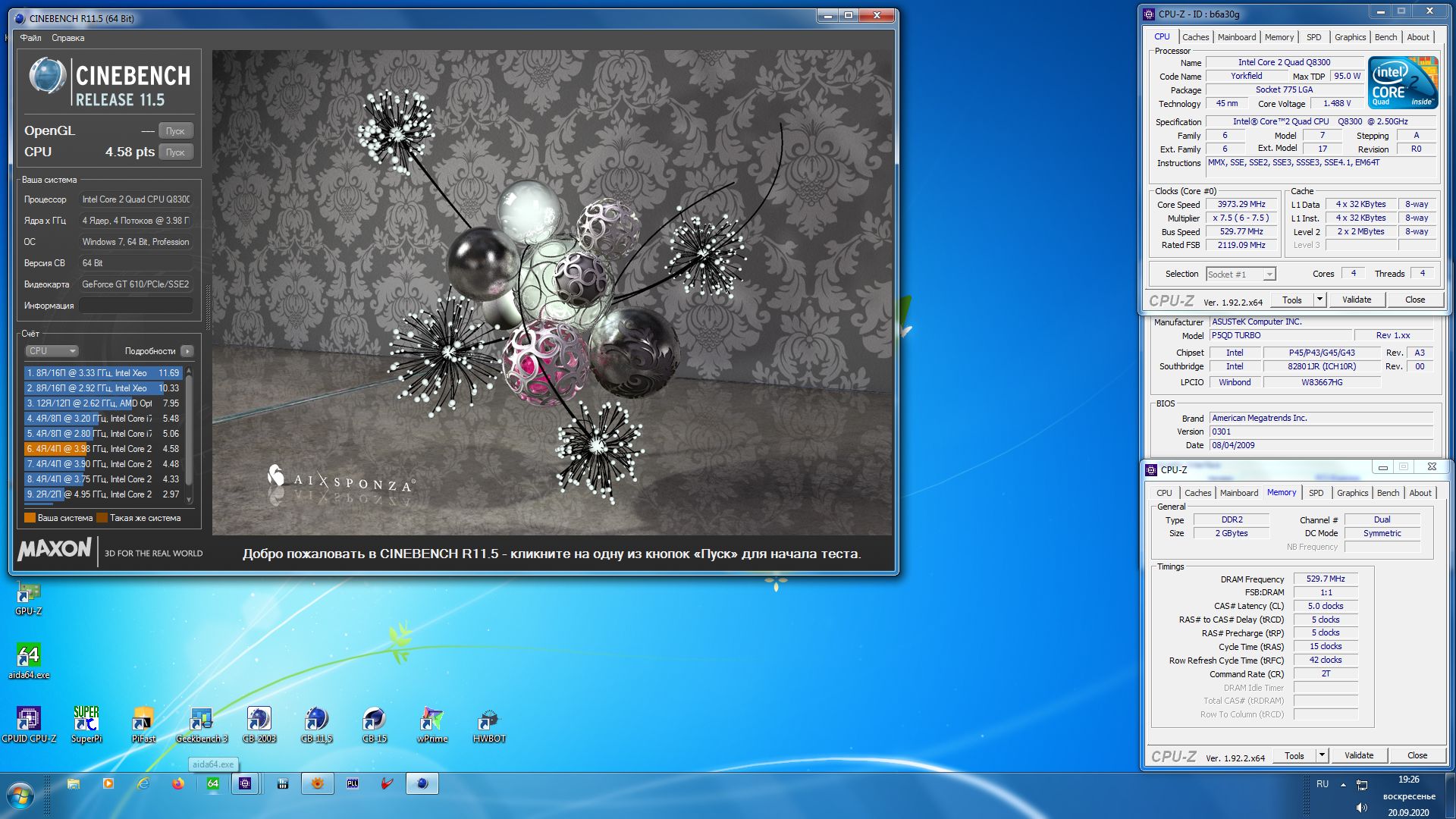
Task: Switch to AIDA64 on the taskbar
Action: (x=213, y=784)
